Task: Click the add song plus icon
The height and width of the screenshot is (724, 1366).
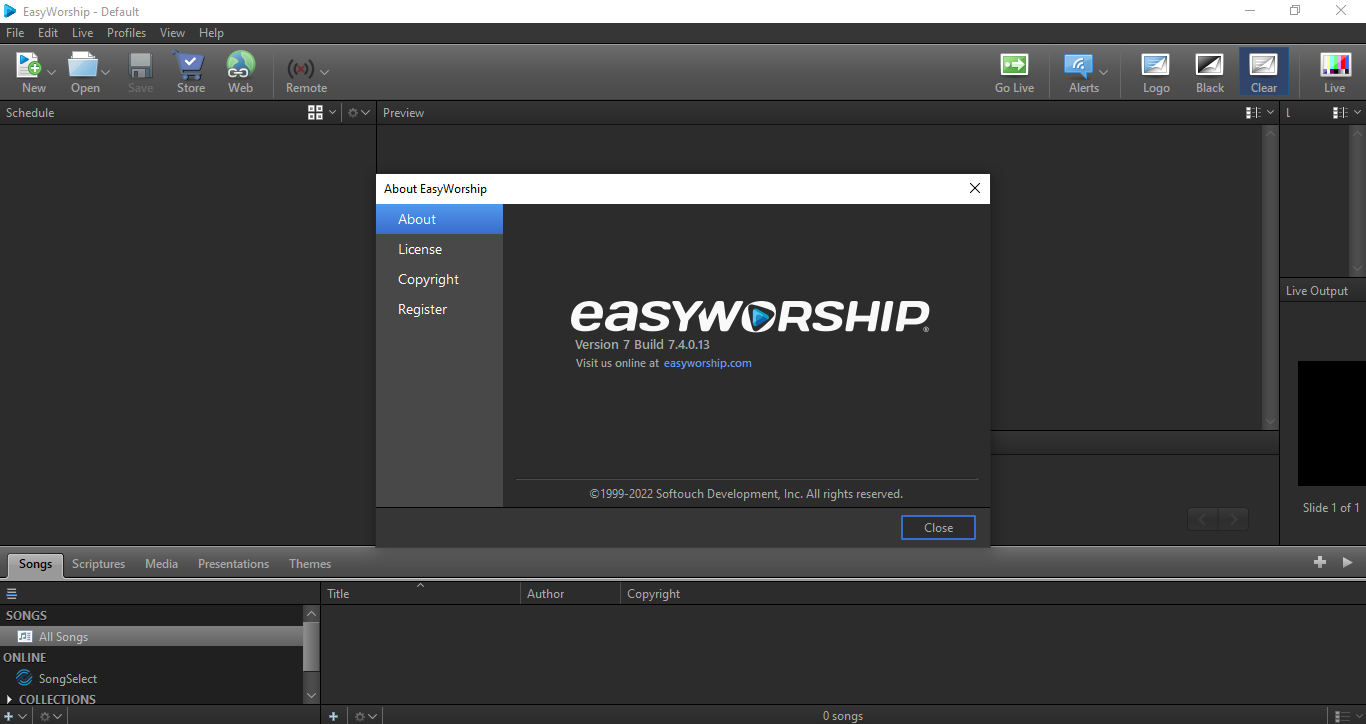Action: [334, 716]
